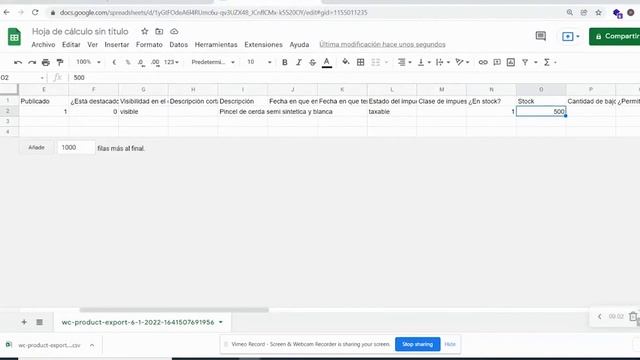Open the fill color picker
The width and height of the screenshot is (640, 360).
tap(346, 62)
